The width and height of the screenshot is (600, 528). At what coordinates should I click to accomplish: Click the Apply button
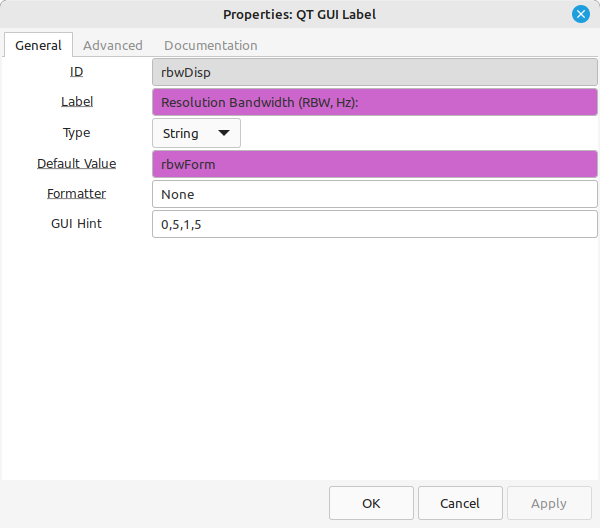pyautogui.click(x=549, y=503)
